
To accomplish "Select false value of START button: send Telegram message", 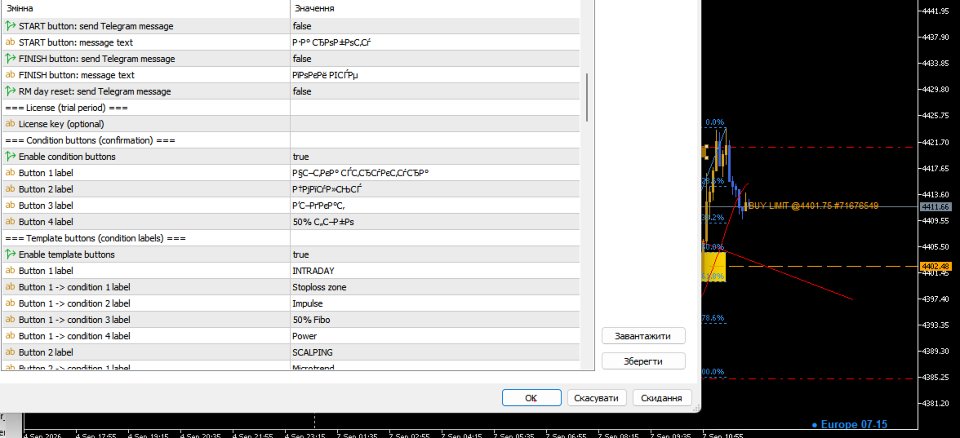I will 435,26.
